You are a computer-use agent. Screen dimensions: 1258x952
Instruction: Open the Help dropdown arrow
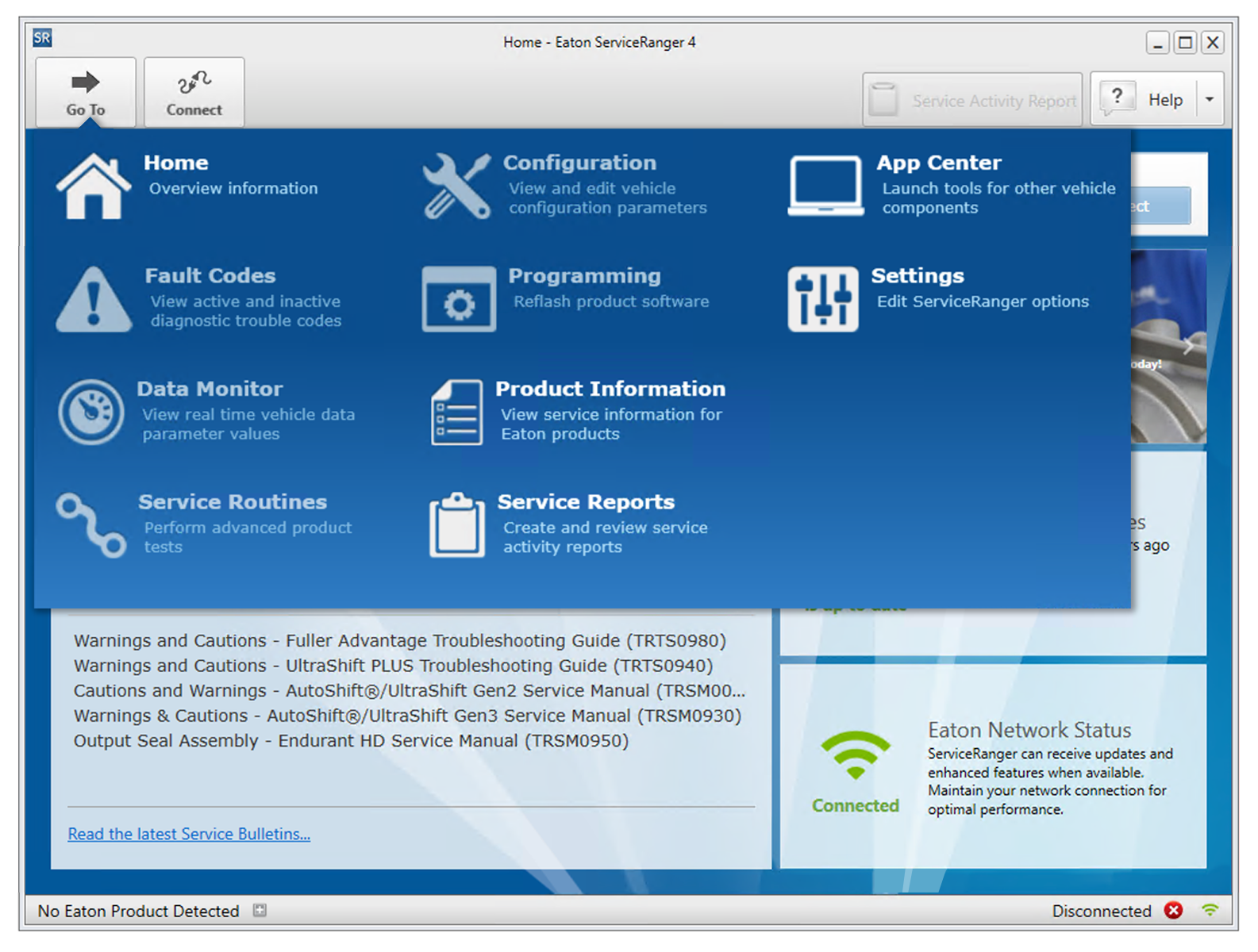pyautogui.click(x=1210, y=99)
